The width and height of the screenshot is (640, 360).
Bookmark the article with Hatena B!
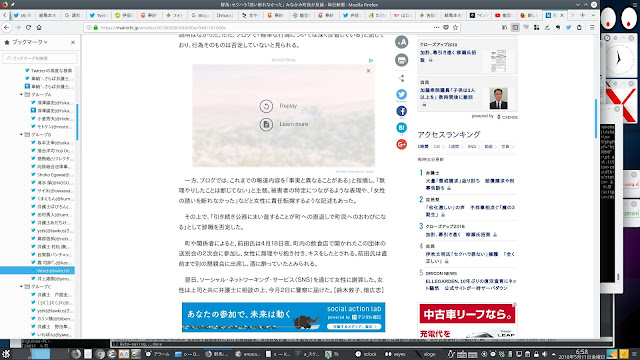(401, 128)
